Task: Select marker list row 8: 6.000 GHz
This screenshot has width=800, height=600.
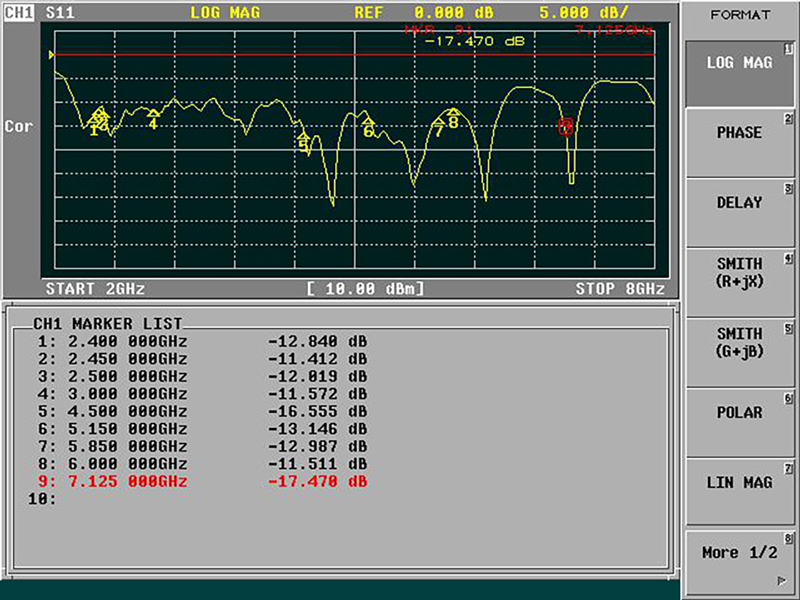Action: point(202,464)
